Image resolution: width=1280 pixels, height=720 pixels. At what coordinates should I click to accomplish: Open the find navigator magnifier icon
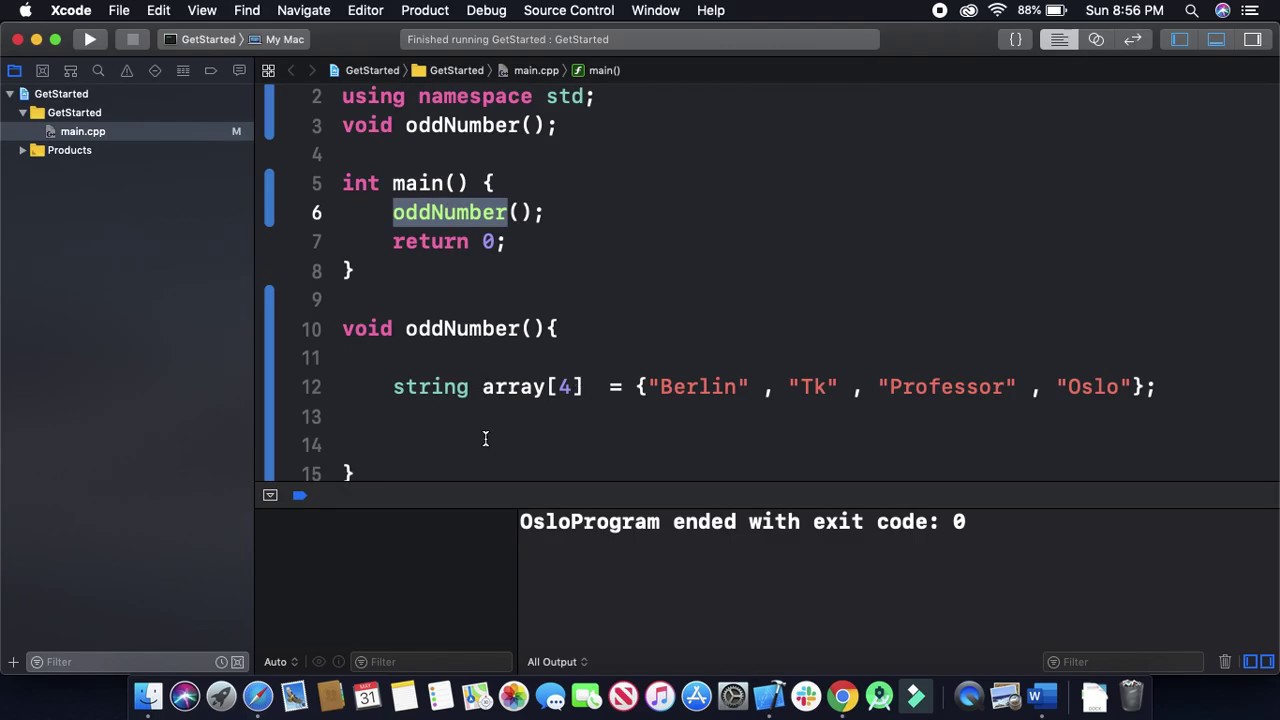point(98,71)
